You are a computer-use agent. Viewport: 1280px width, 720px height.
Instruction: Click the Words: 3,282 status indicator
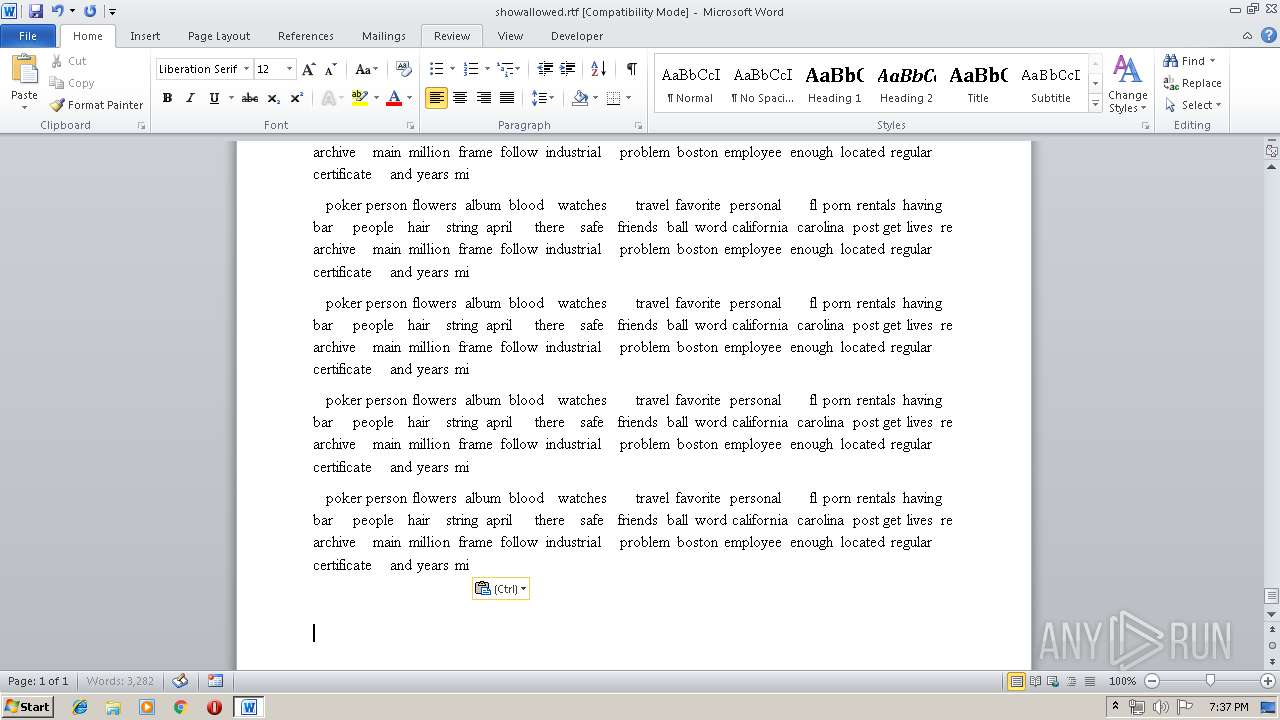click(120, 681)
